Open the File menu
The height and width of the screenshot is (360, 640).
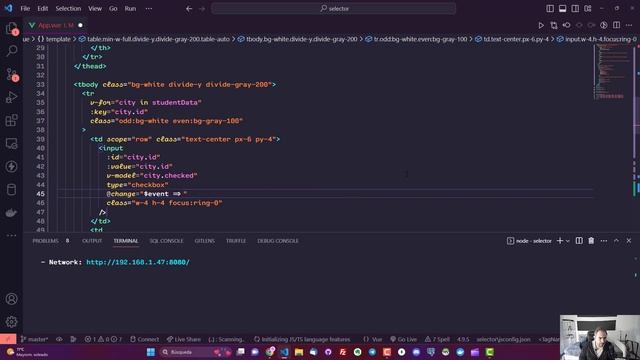click(25, 9)
